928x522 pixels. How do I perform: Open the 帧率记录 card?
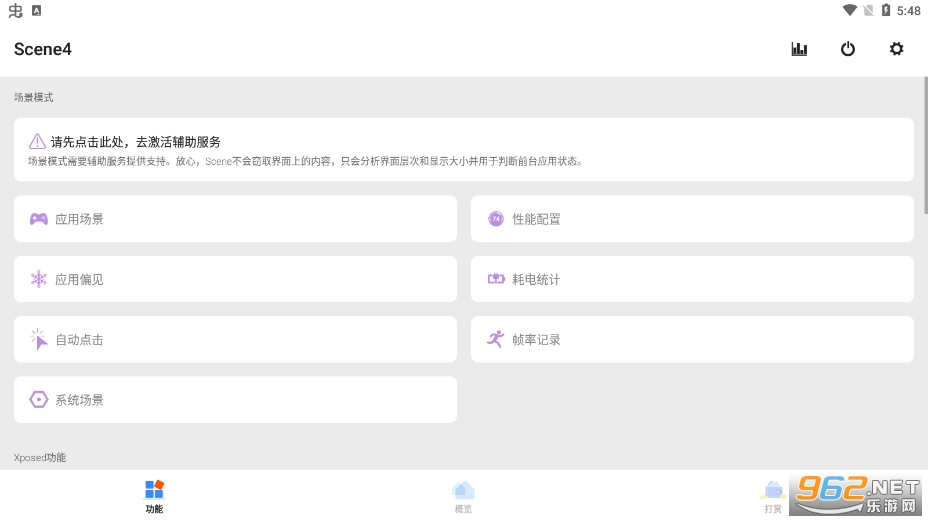692,339
